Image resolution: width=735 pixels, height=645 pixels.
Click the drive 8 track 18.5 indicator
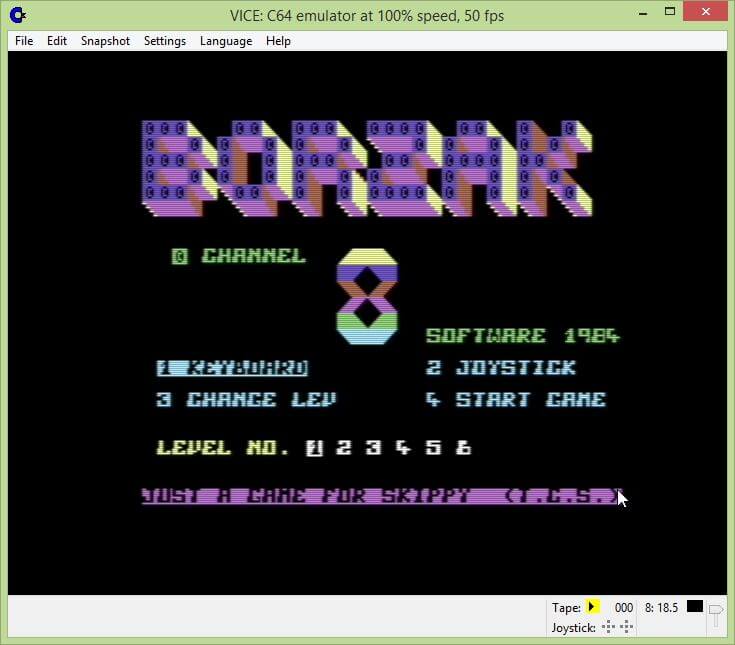coord(661,608)
